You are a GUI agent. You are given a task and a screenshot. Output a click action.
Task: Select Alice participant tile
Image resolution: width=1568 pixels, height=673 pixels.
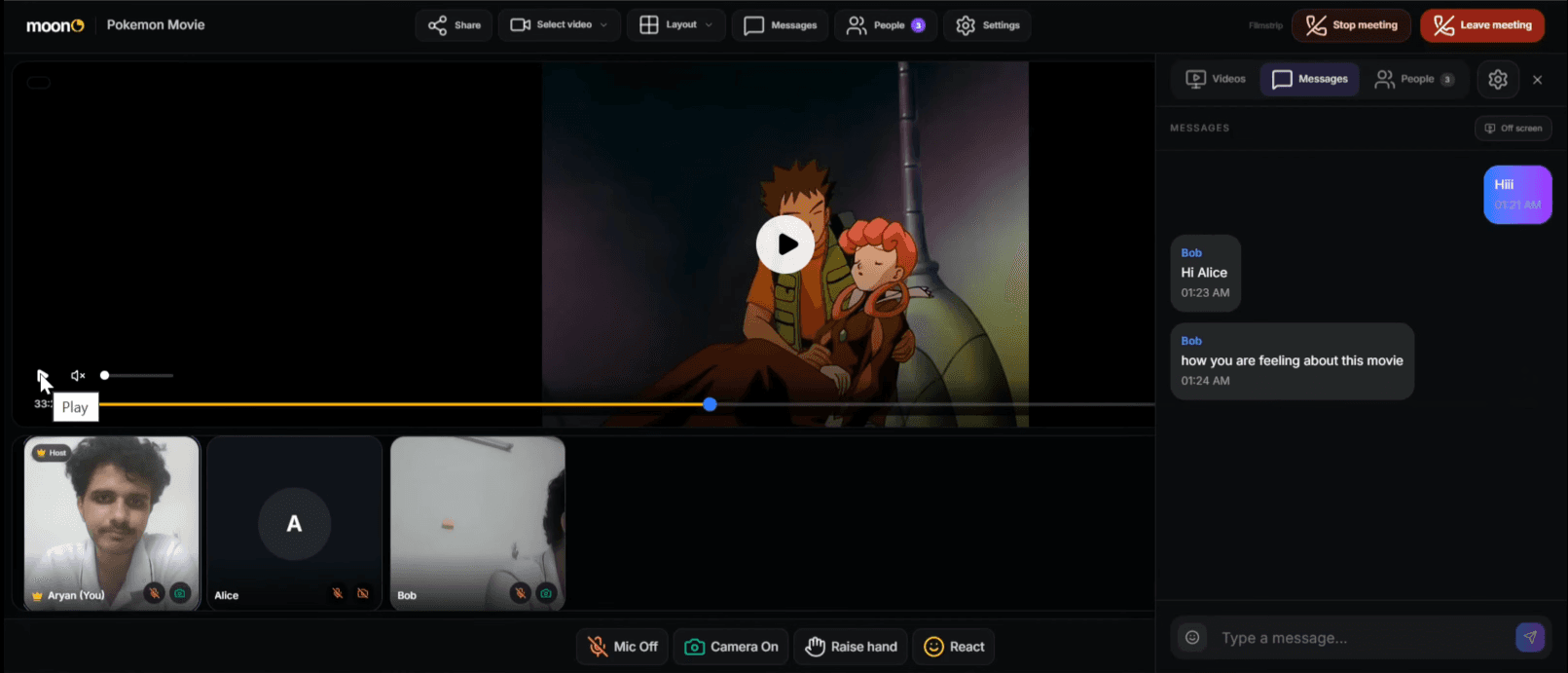pyautogui.click(x=294, y=524)
